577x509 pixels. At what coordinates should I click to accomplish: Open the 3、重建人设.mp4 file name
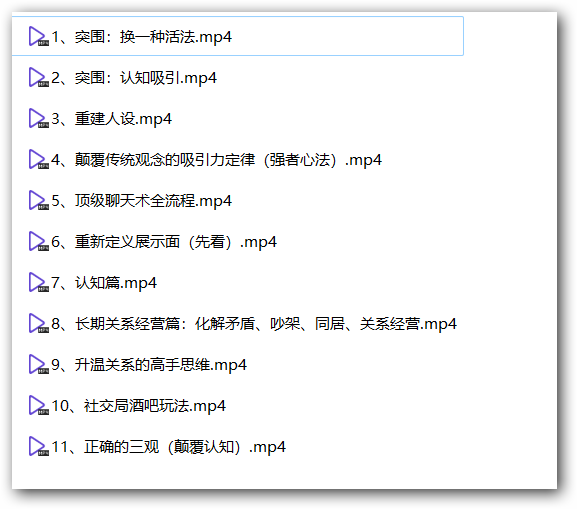point(111,119)
